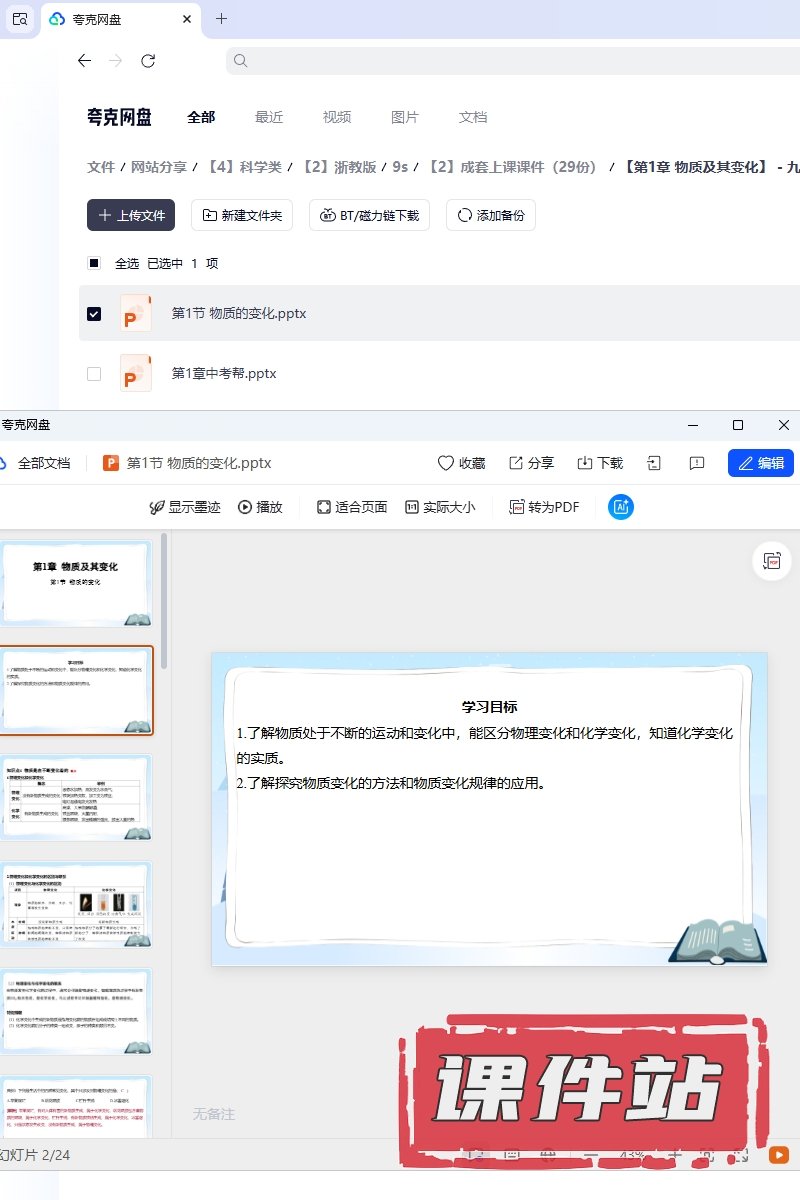Check the 第1章中考帮.pptx checkbox
This screenshot has width=800, height=1200.
point(94,373)
